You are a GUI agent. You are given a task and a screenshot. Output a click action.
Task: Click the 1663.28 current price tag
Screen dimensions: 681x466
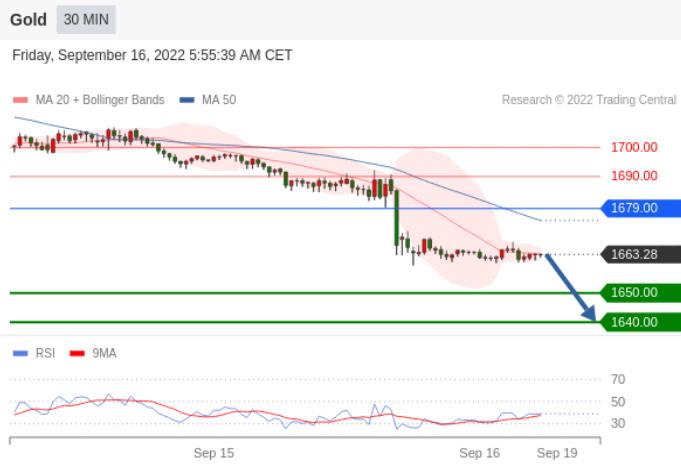click(x=641, y=254)
